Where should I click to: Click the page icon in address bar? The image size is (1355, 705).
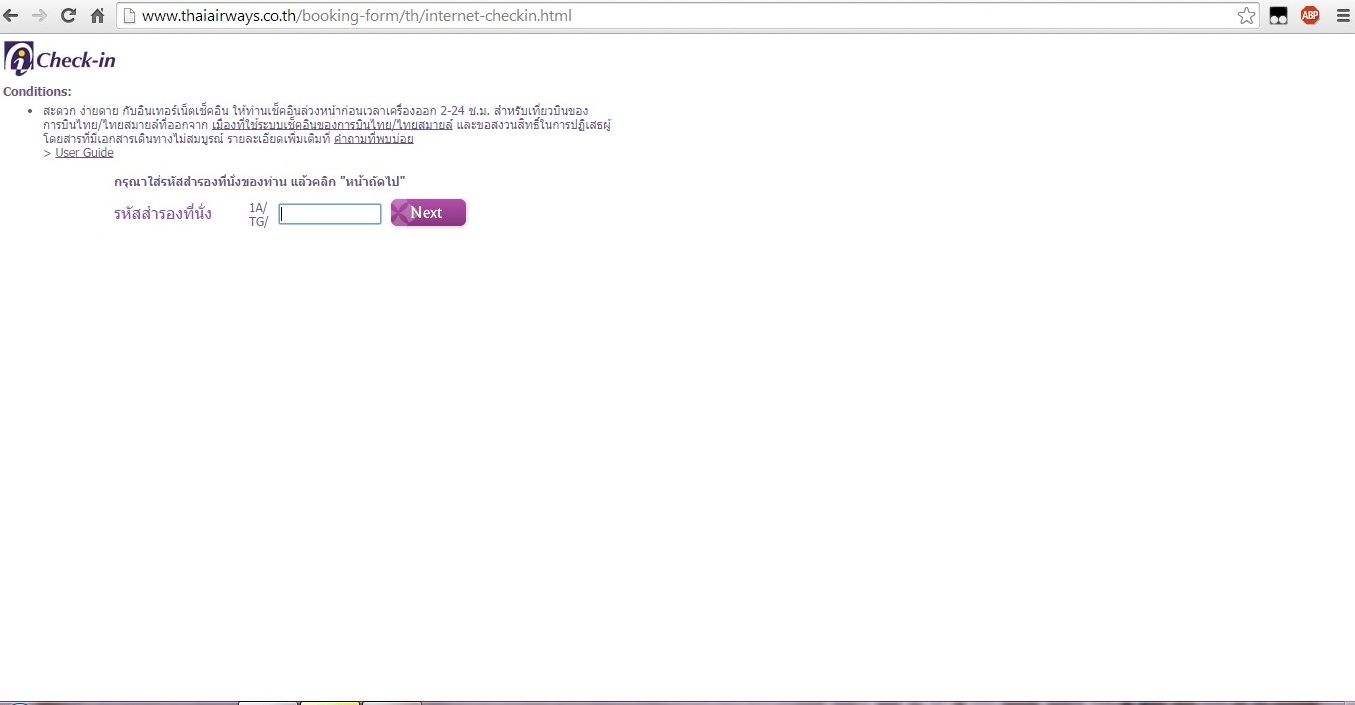click(128, 16)
